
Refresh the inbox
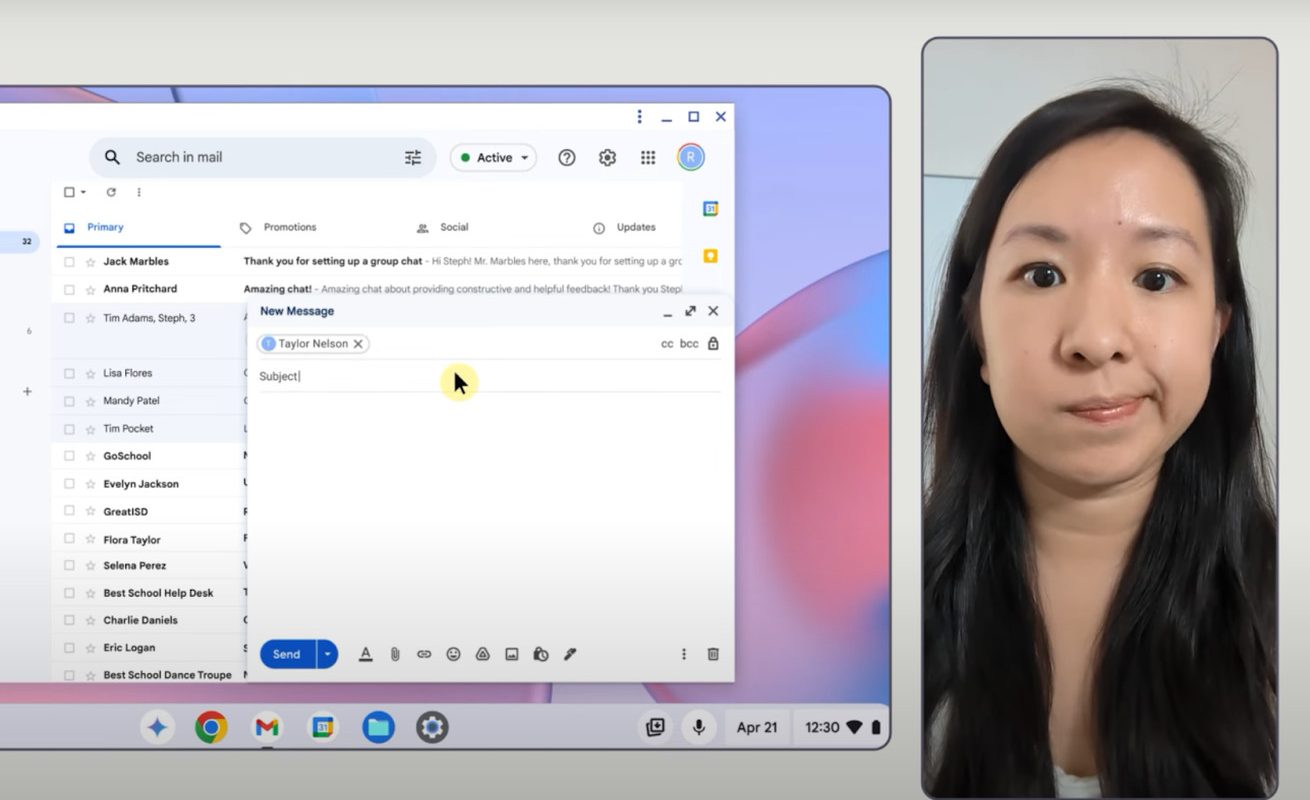point(111,192)
